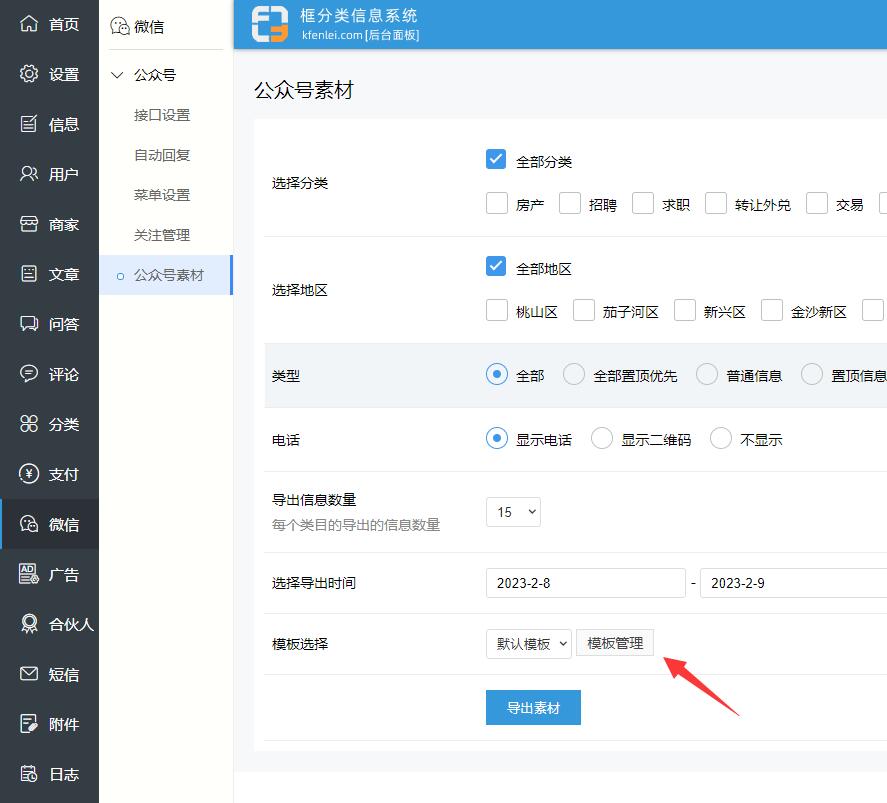Open Q&A chat bubble icon
The image size is (887, 803).
tap(30, 324)
